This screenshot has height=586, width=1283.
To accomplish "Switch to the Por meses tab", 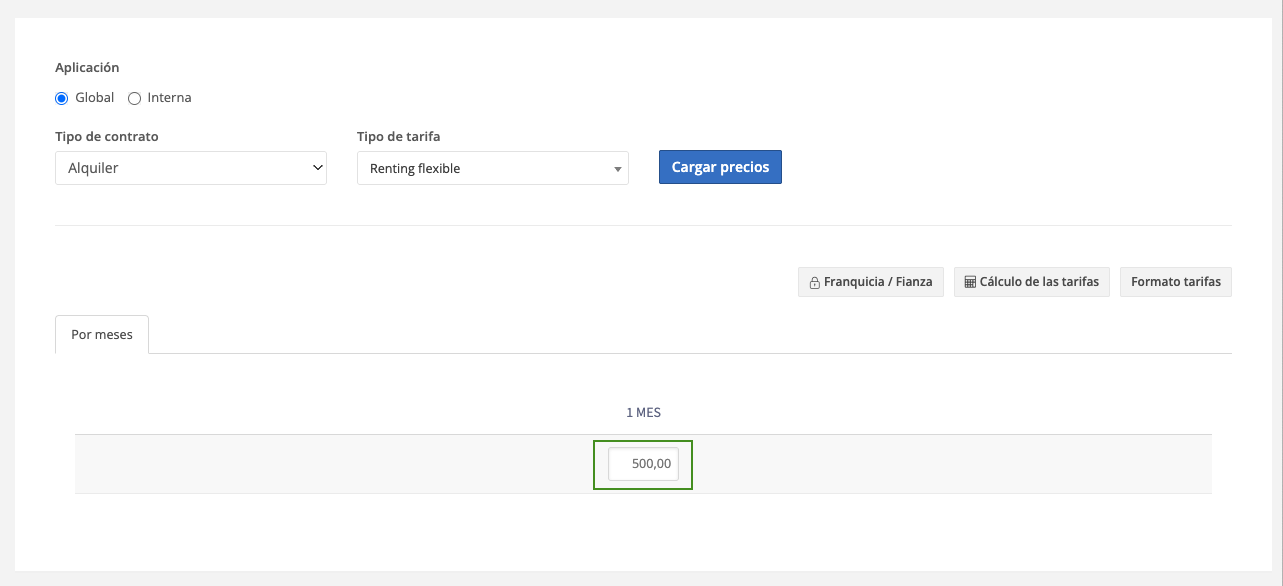I will 102,335.
